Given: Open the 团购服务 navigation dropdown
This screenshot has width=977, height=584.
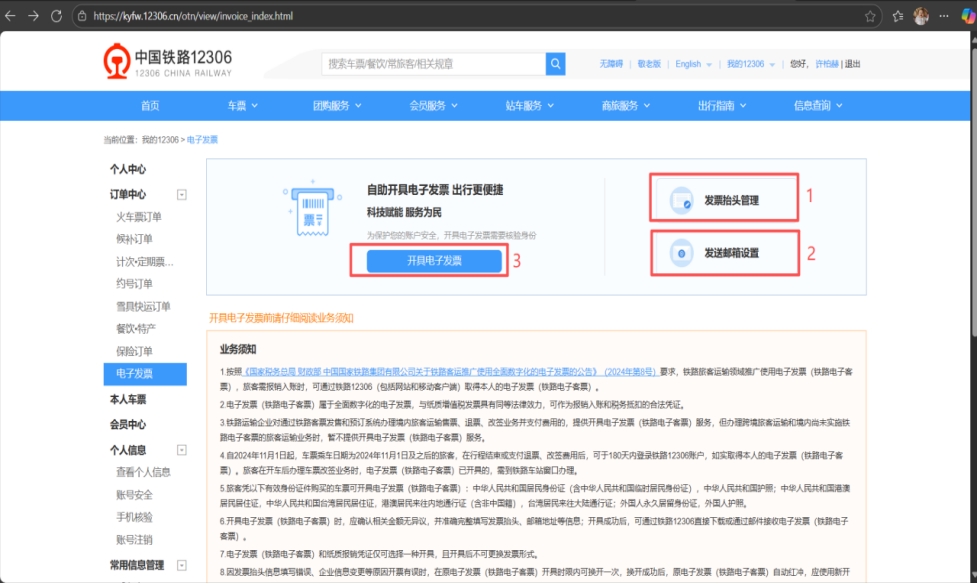Looking at the screenshot, I should coord(337,106).
